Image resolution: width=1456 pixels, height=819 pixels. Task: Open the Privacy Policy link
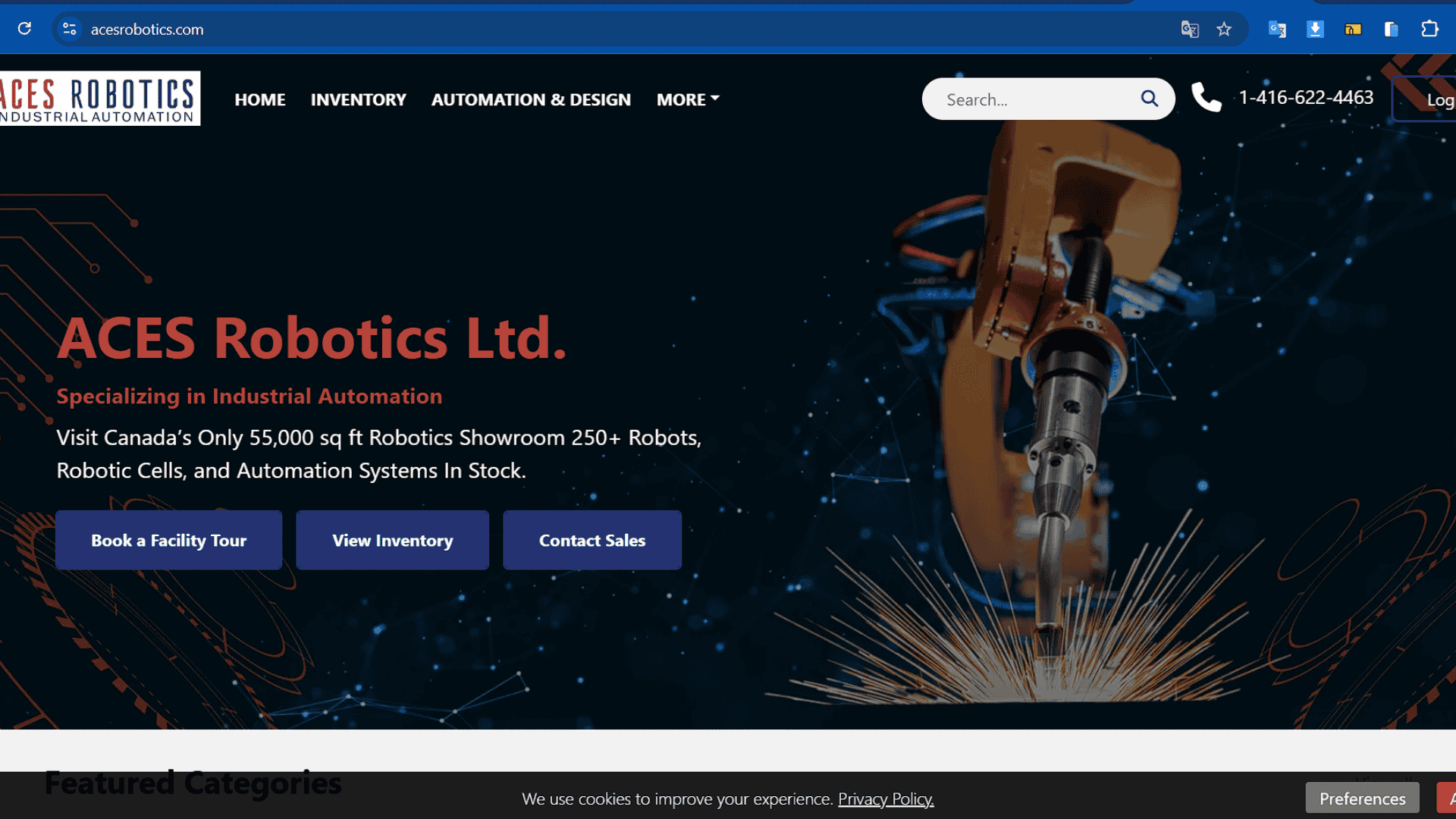(885, 799)
